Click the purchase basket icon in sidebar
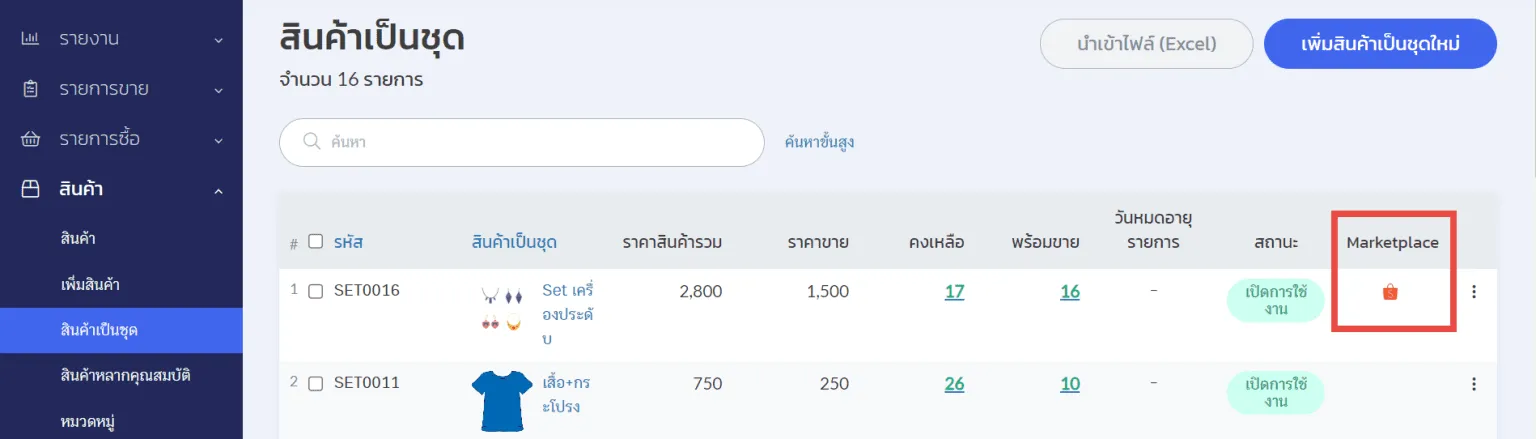The height and width of the screenshot is (439, 1536). [30, 139]
